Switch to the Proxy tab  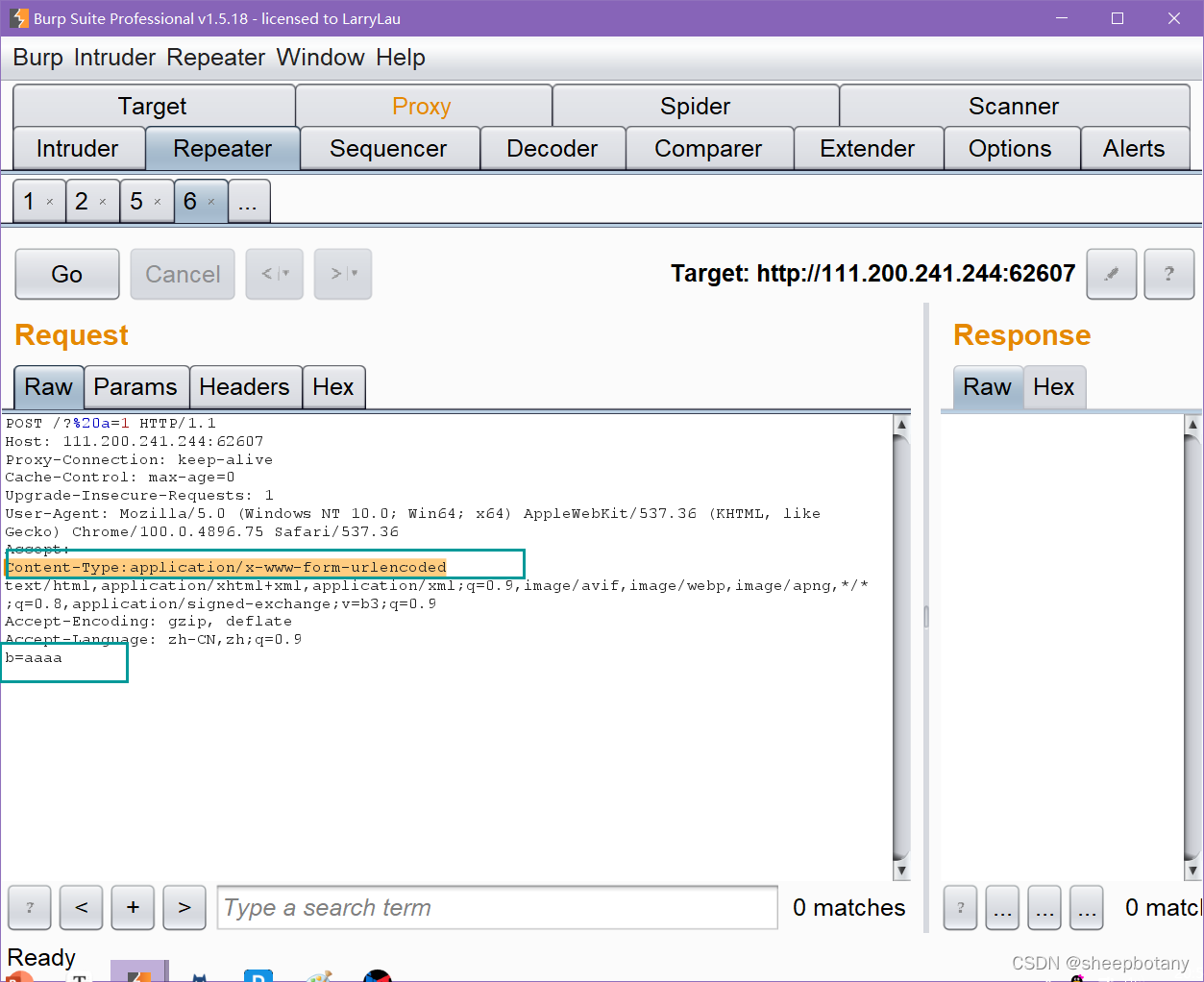(423, 106)
